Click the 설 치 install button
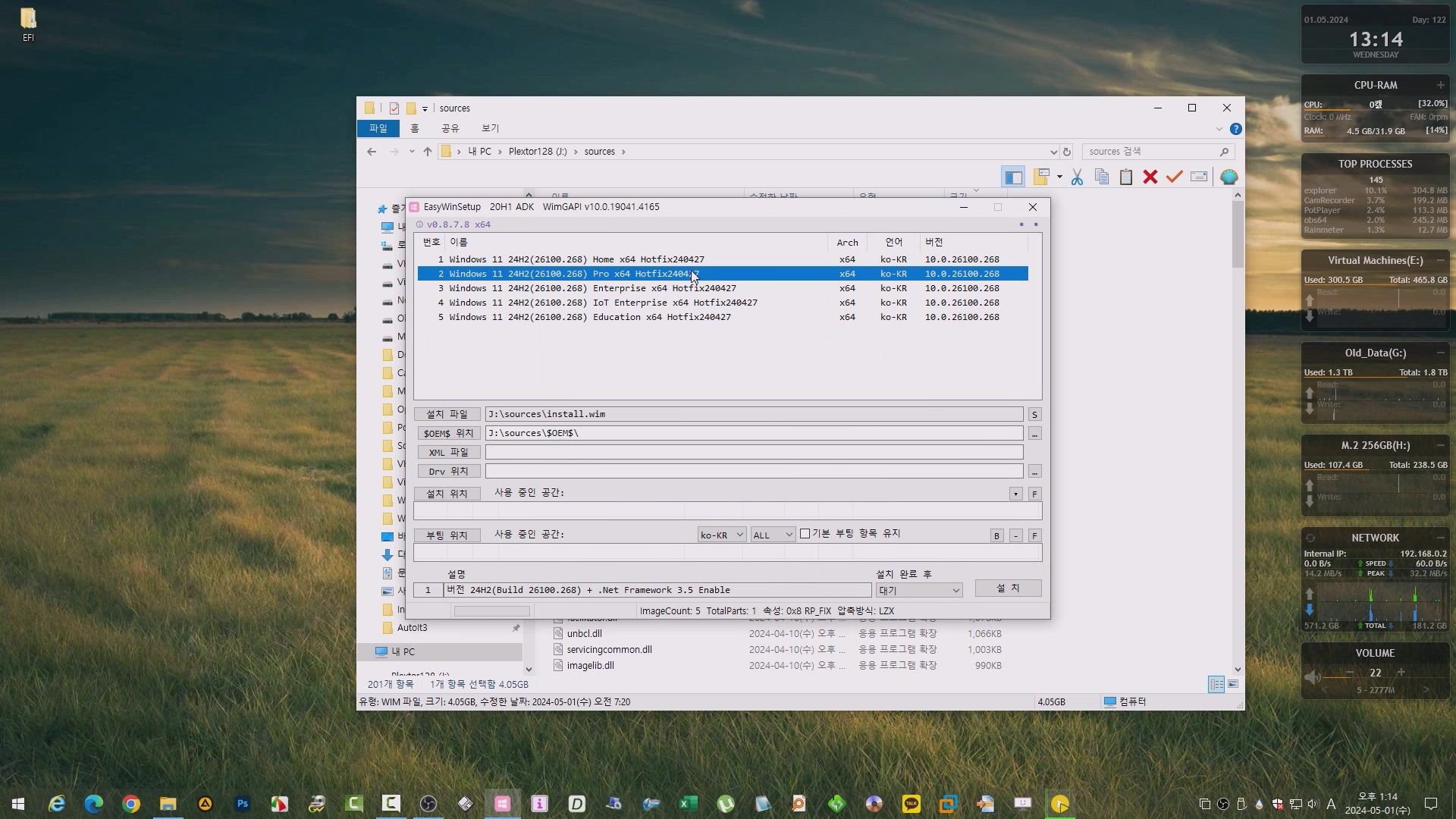The height and width of the screenshot is (819, 1456). click(x=1008, y=588)
